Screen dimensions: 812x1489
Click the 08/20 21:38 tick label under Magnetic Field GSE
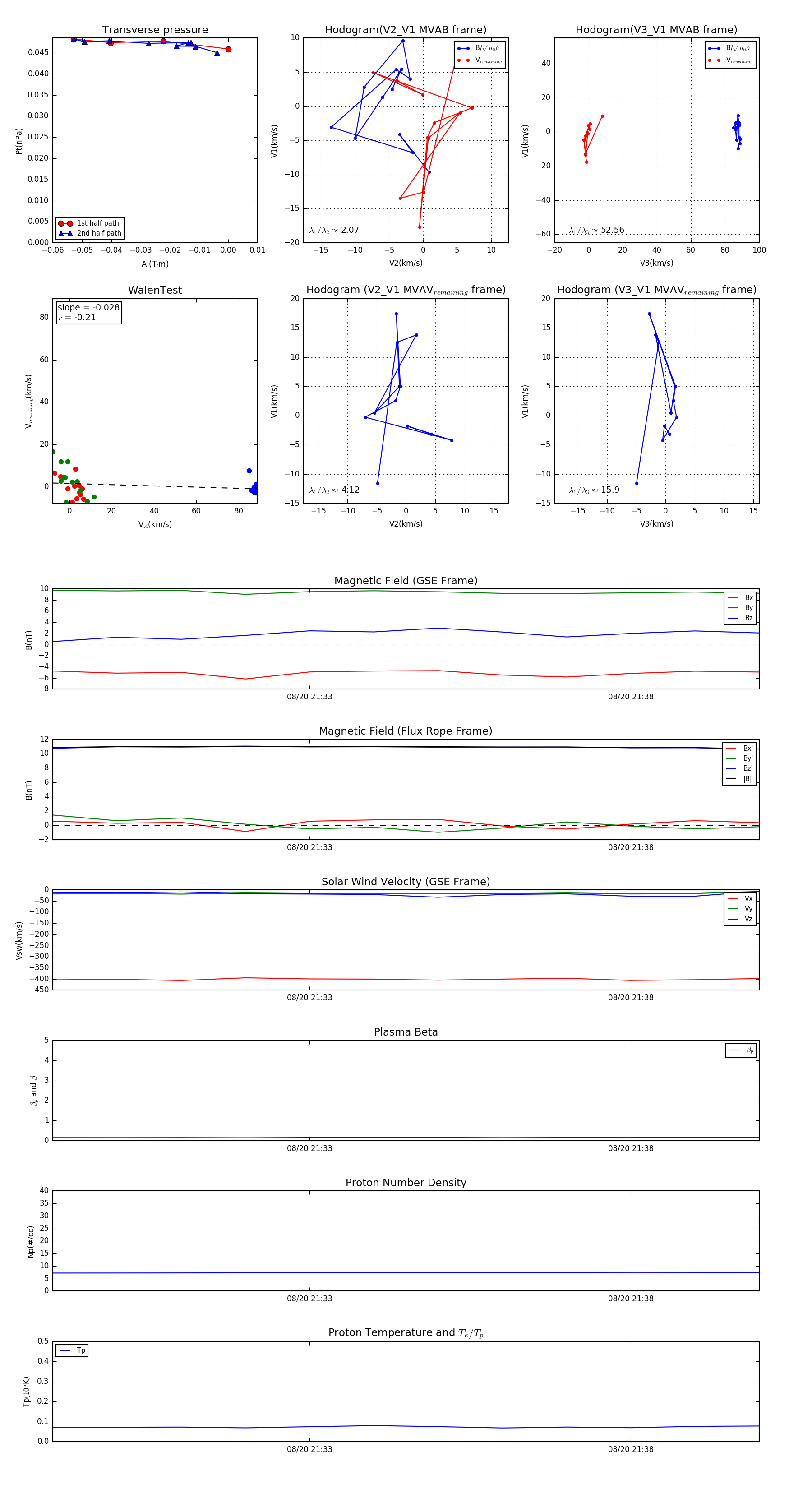(631, 697)
